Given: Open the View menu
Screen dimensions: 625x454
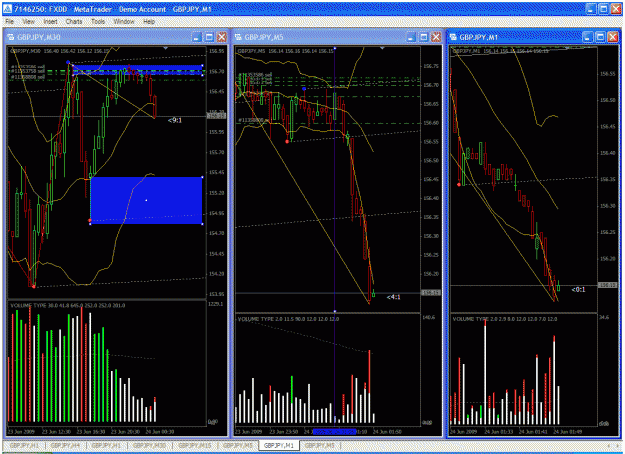Looking at the screenshot, I should [28, 22].
